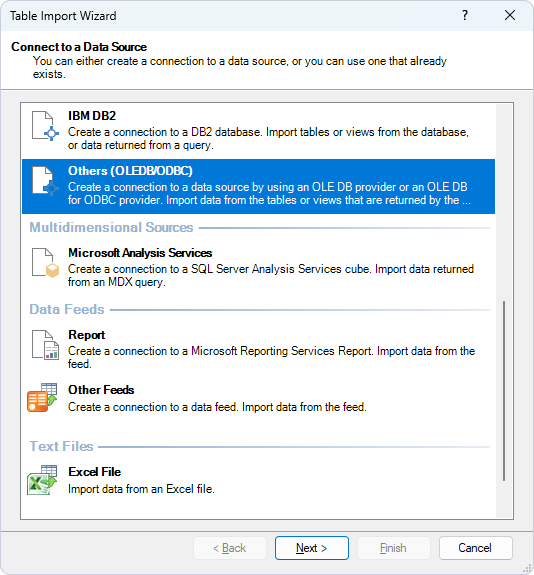Click the Table Import Wizard title bar text

pyautogui.click(x=63, y=16)
